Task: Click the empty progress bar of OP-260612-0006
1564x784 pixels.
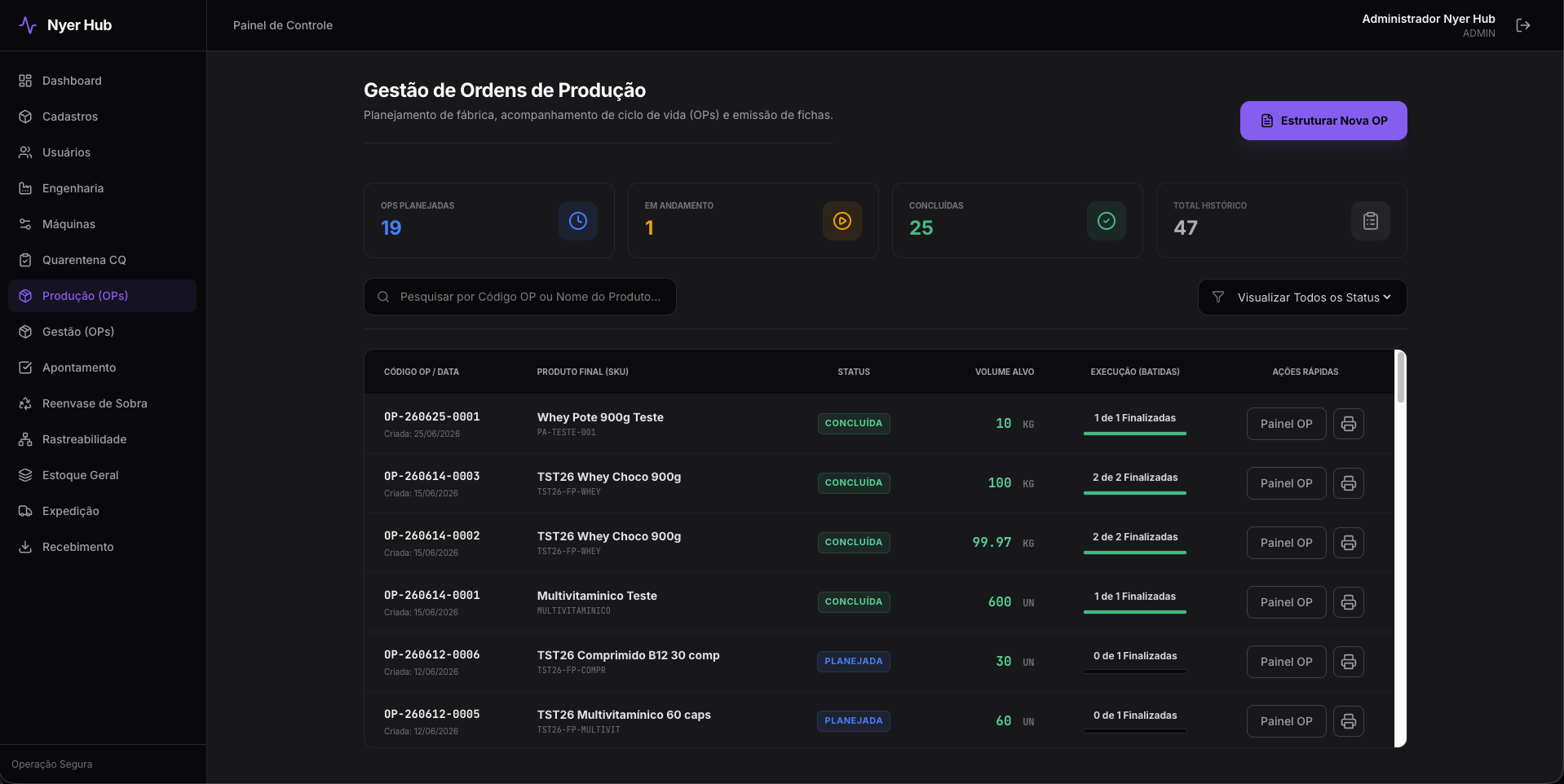Action: [1135, 672]
